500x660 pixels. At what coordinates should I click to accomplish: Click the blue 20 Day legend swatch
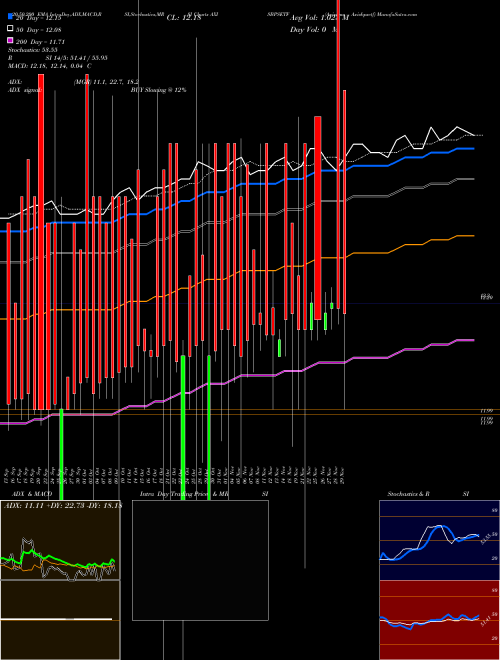(x=10, y=17)
